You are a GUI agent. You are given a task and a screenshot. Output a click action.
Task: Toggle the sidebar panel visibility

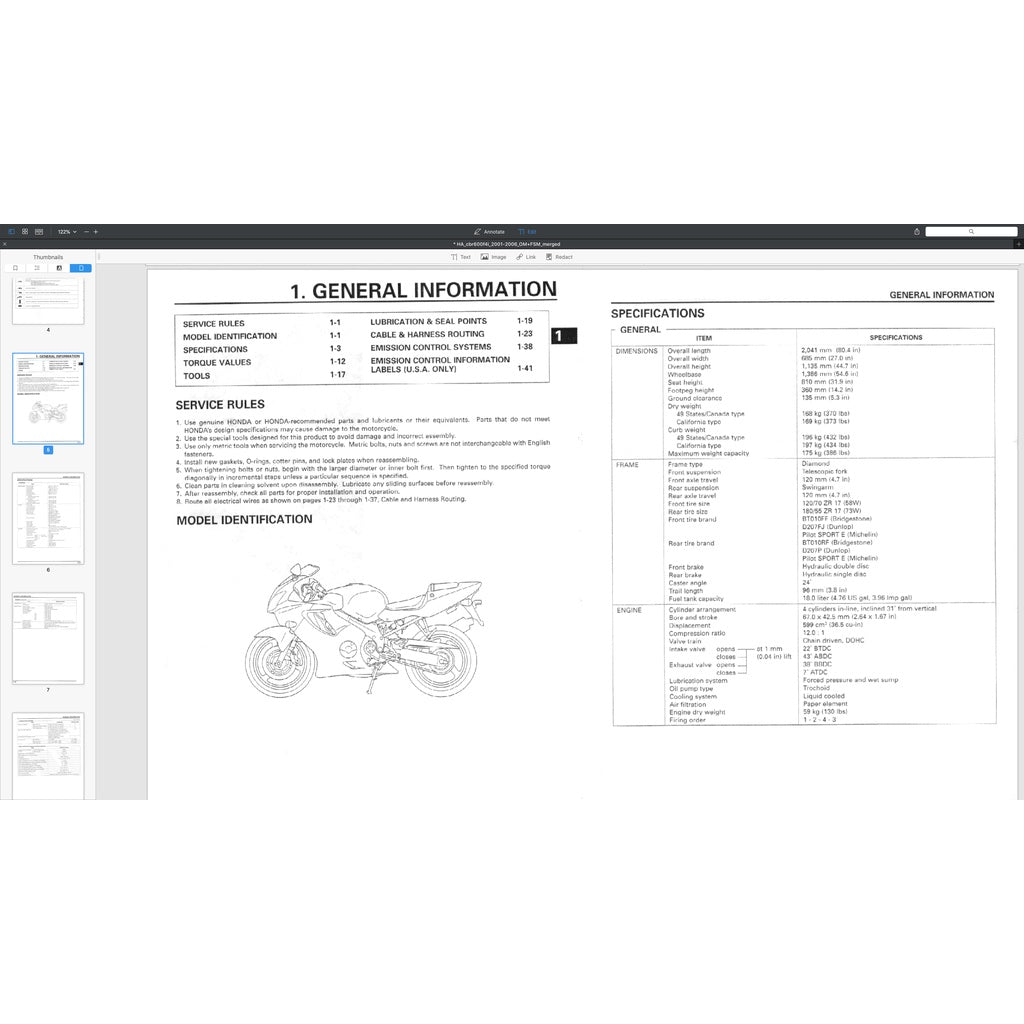coord(11,231)
